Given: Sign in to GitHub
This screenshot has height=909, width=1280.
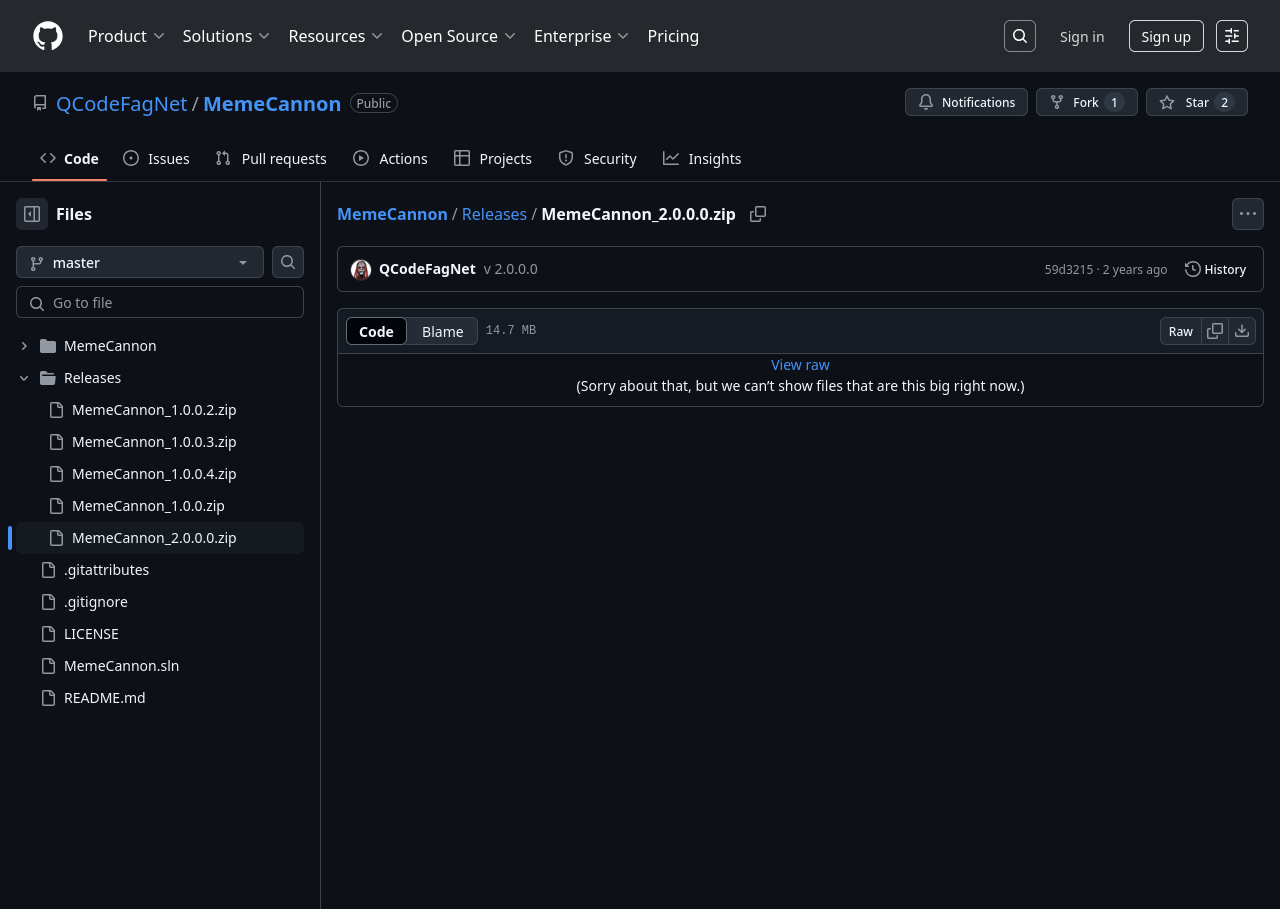Looking at the screenshot, I should [1082, 36].
